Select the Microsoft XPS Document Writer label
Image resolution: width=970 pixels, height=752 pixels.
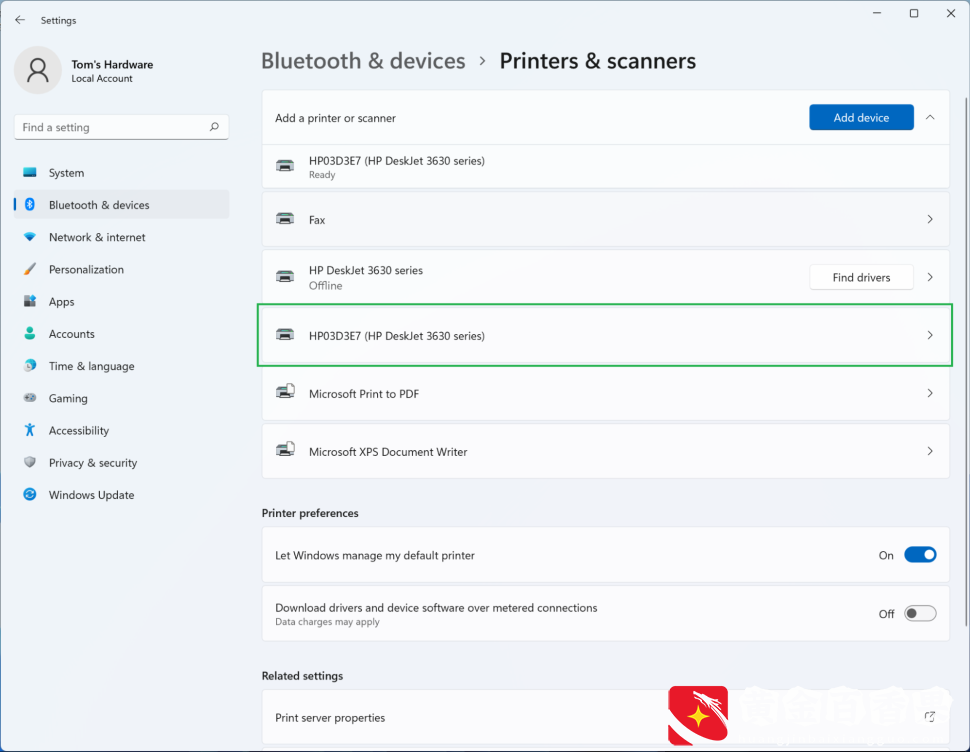388,452
